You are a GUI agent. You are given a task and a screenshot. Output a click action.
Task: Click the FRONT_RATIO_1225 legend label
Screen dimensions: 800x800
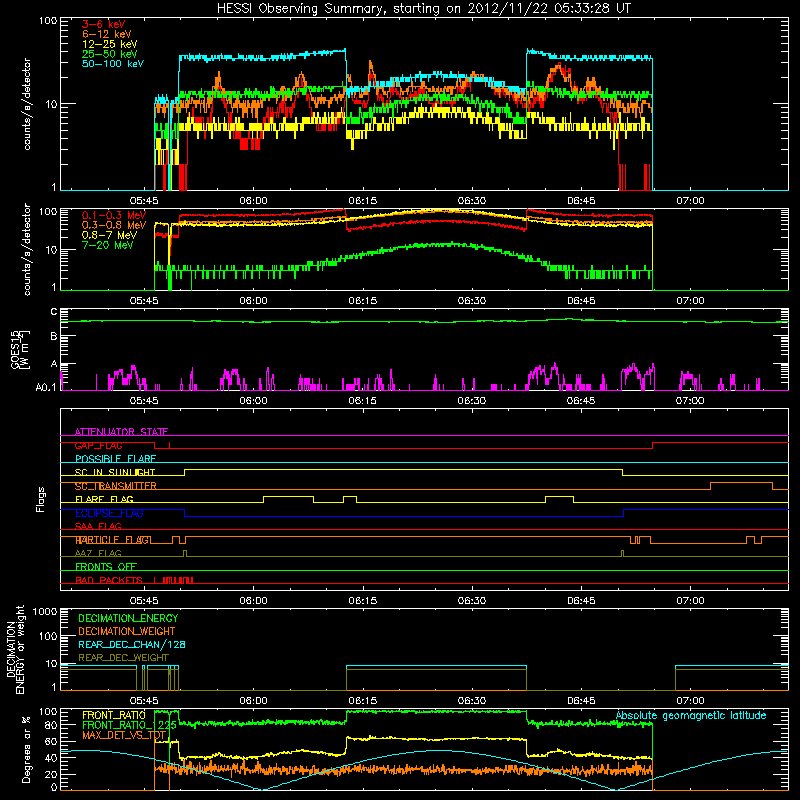click(129, 725)
